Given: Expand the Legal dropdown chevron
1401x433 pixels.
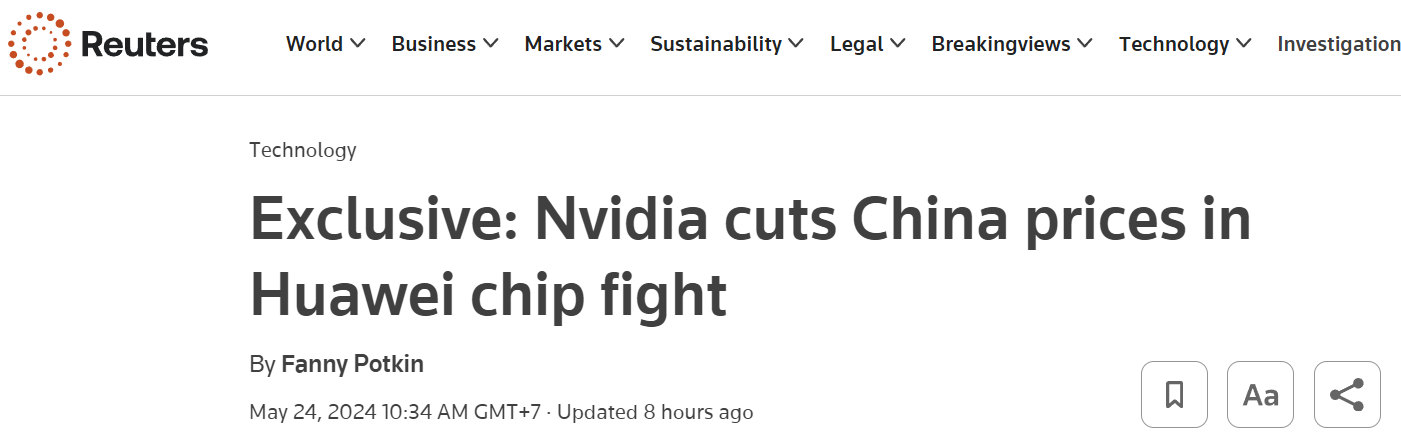Looking at the screenshot, I should click(897, 44).
